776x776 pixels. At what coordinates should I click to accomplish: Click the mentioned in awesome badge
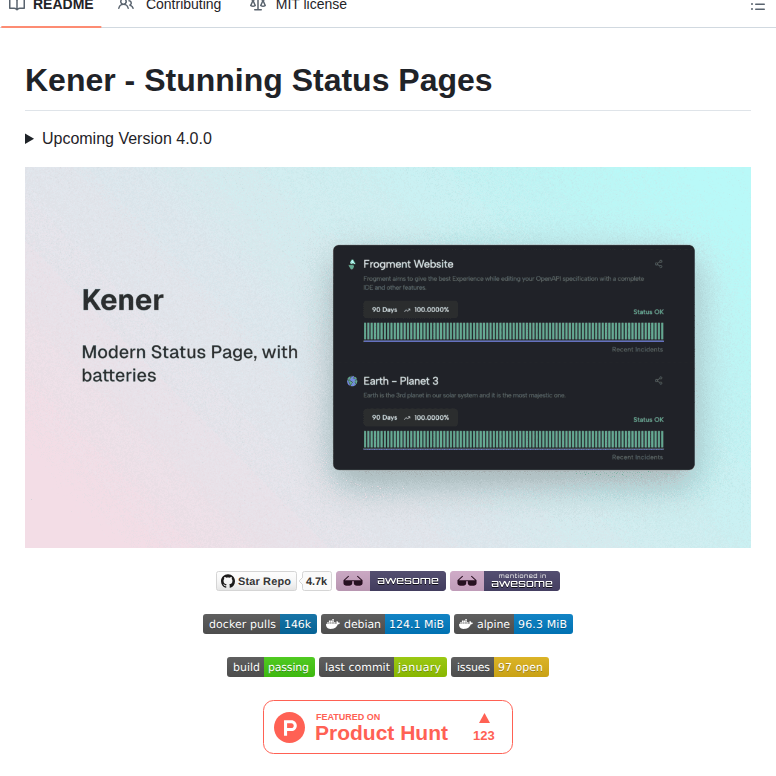click(x=505, y=581)
